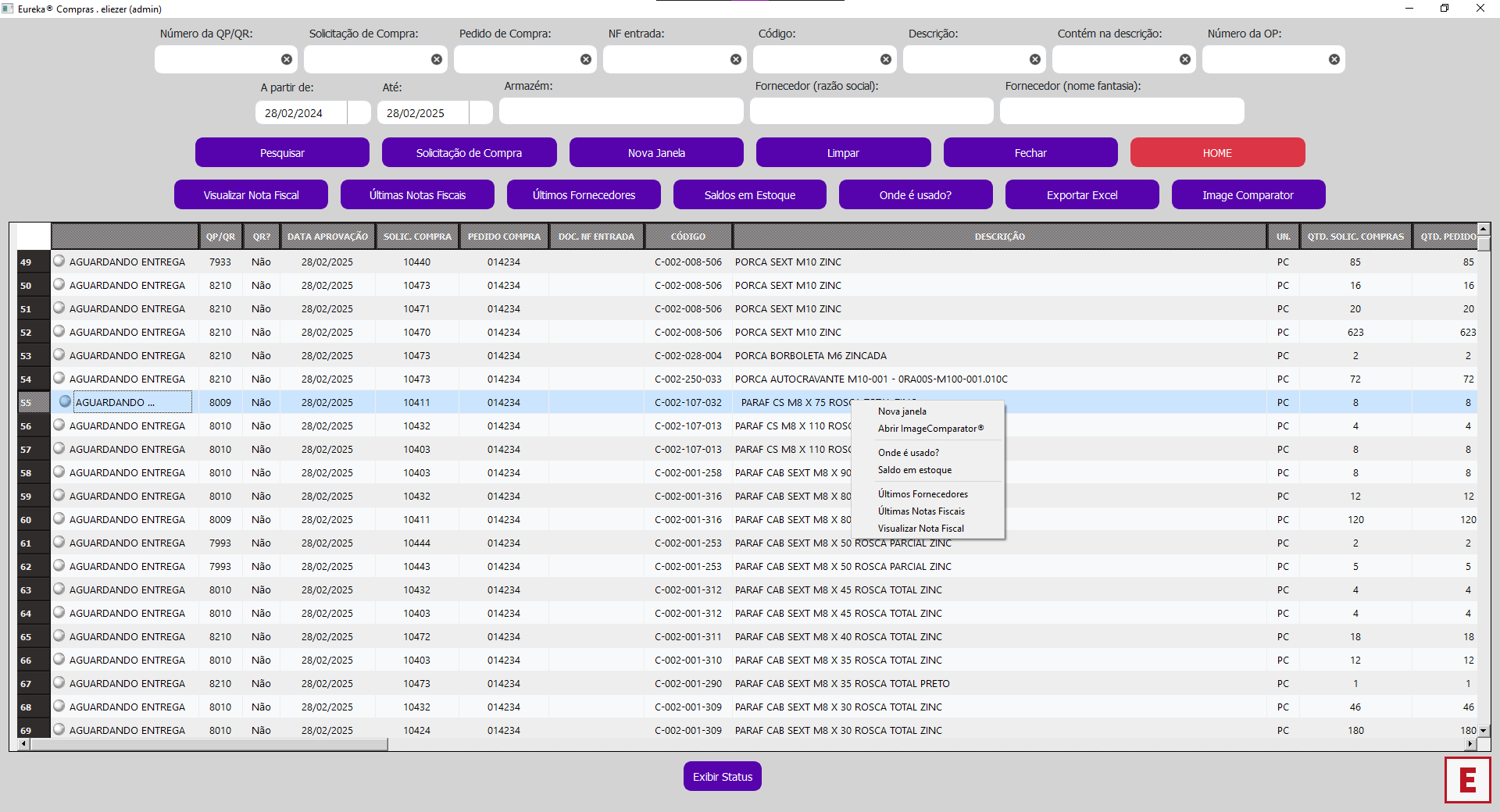Click the Exportar Excel button
The height and width of the screenshot is (812, 1500).
click(1082, 194)
